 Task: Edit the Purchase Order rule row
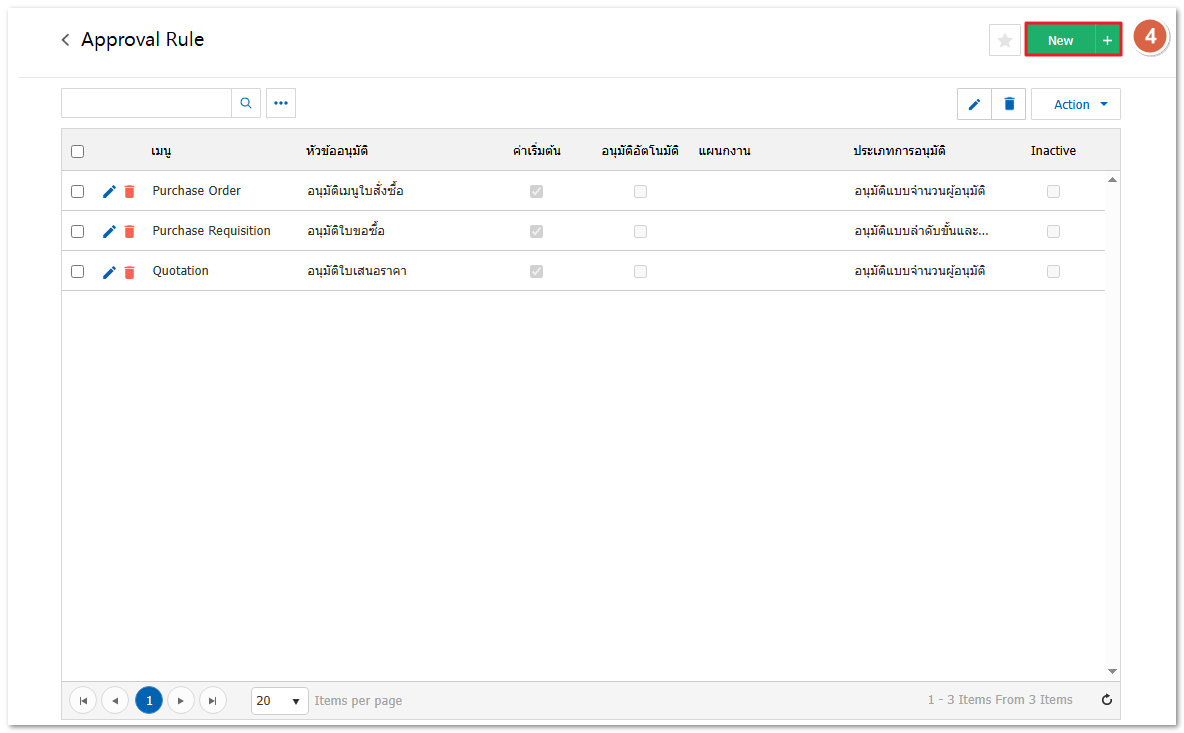[110, 191]
